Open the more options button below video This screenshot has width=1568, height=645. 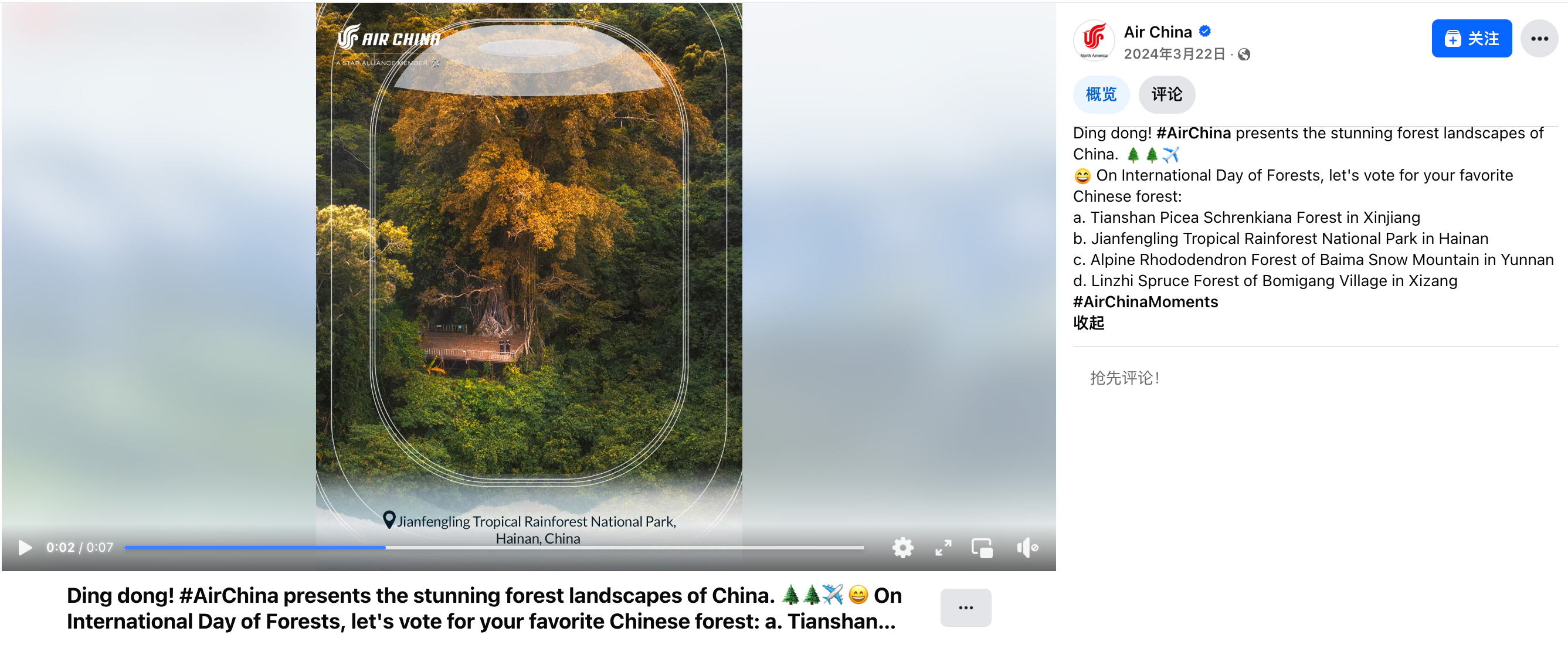(965, 607)
